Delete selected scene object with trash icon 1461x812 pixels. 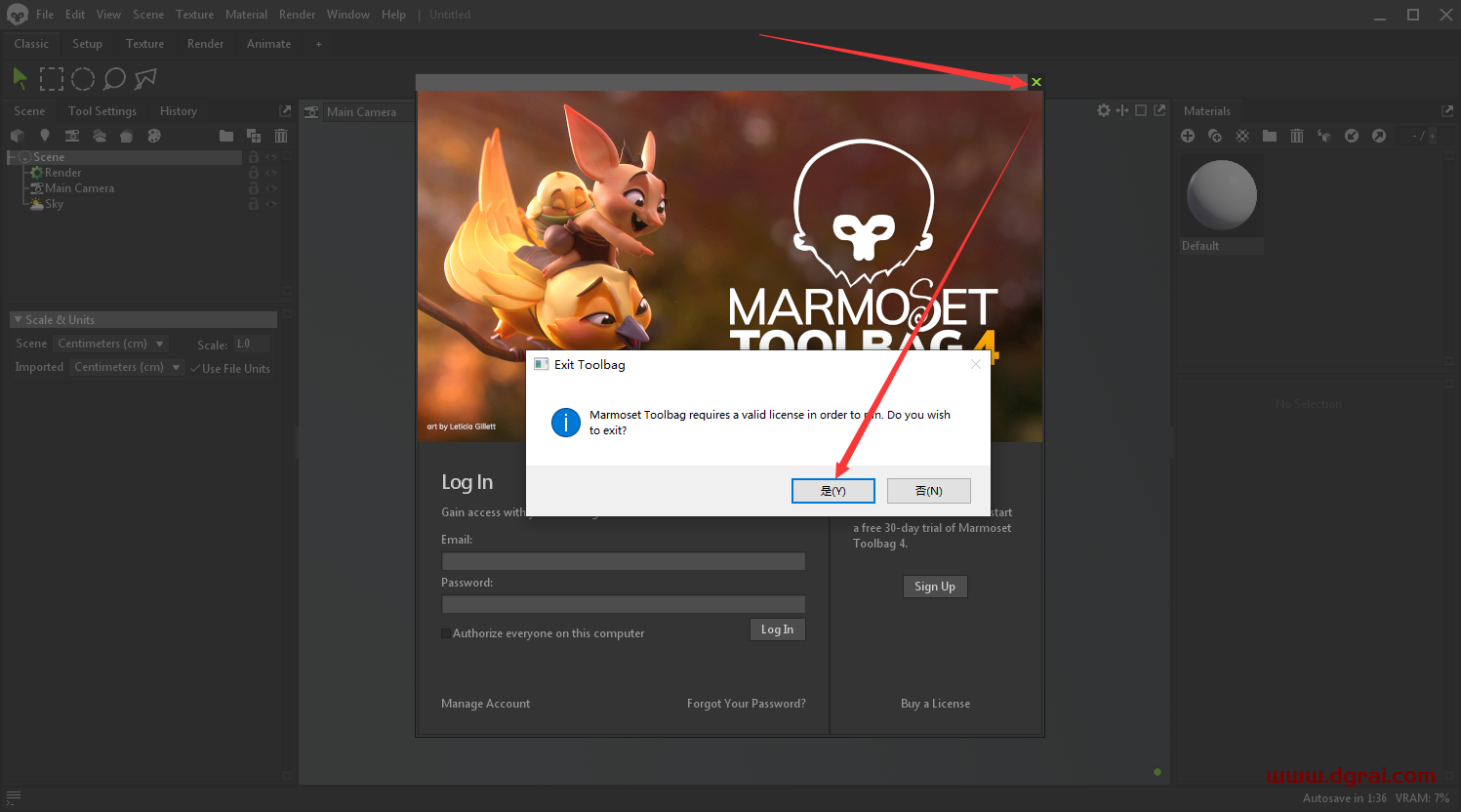[x=281, y=136]
